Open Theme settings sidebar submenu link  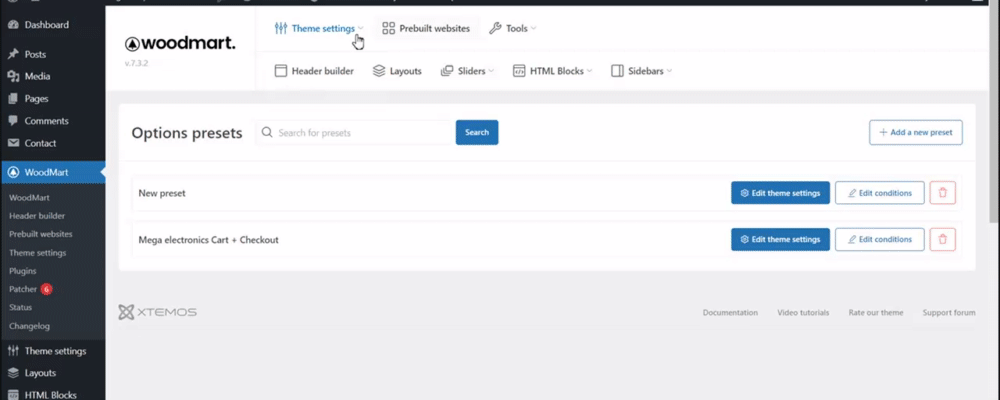(x=38, y=253)
